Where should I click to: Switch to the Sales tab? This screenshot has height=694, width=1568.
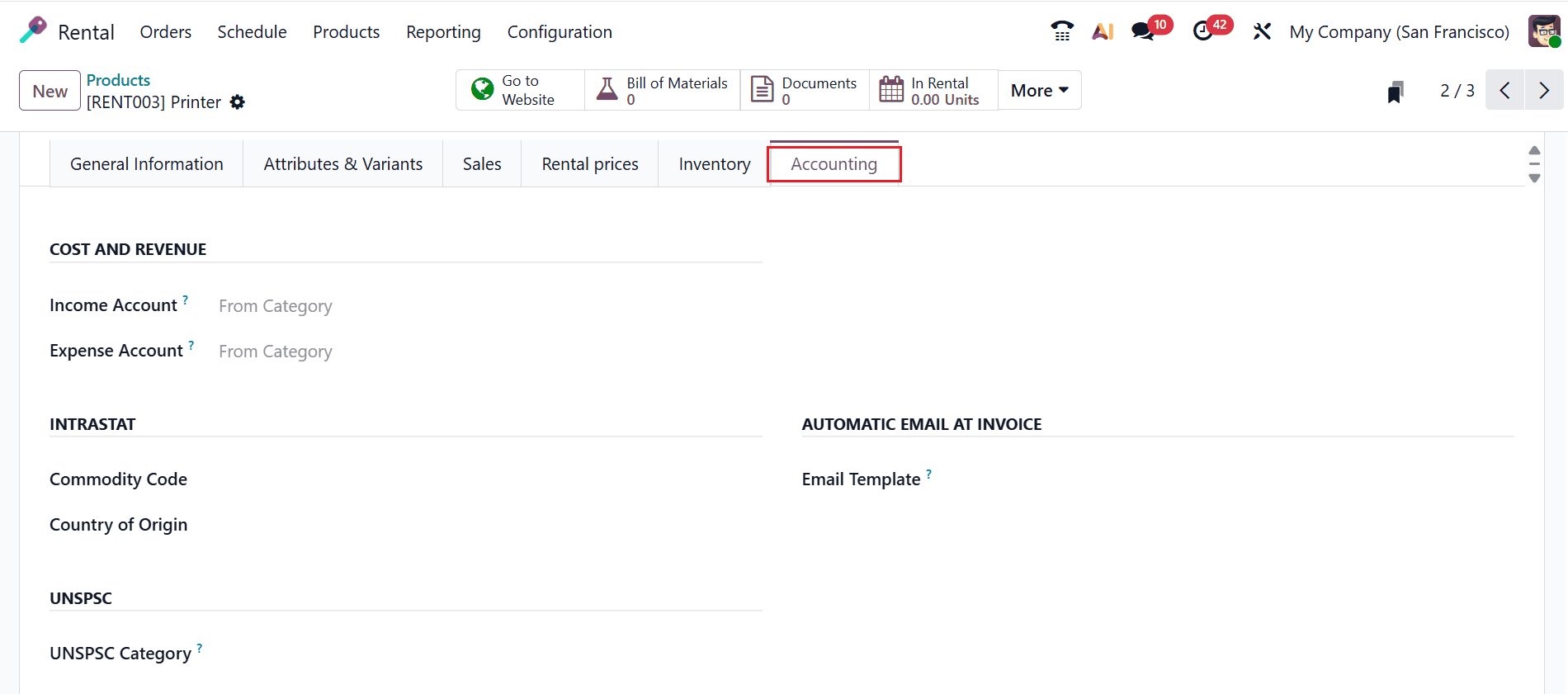click(x=482, y=163)
